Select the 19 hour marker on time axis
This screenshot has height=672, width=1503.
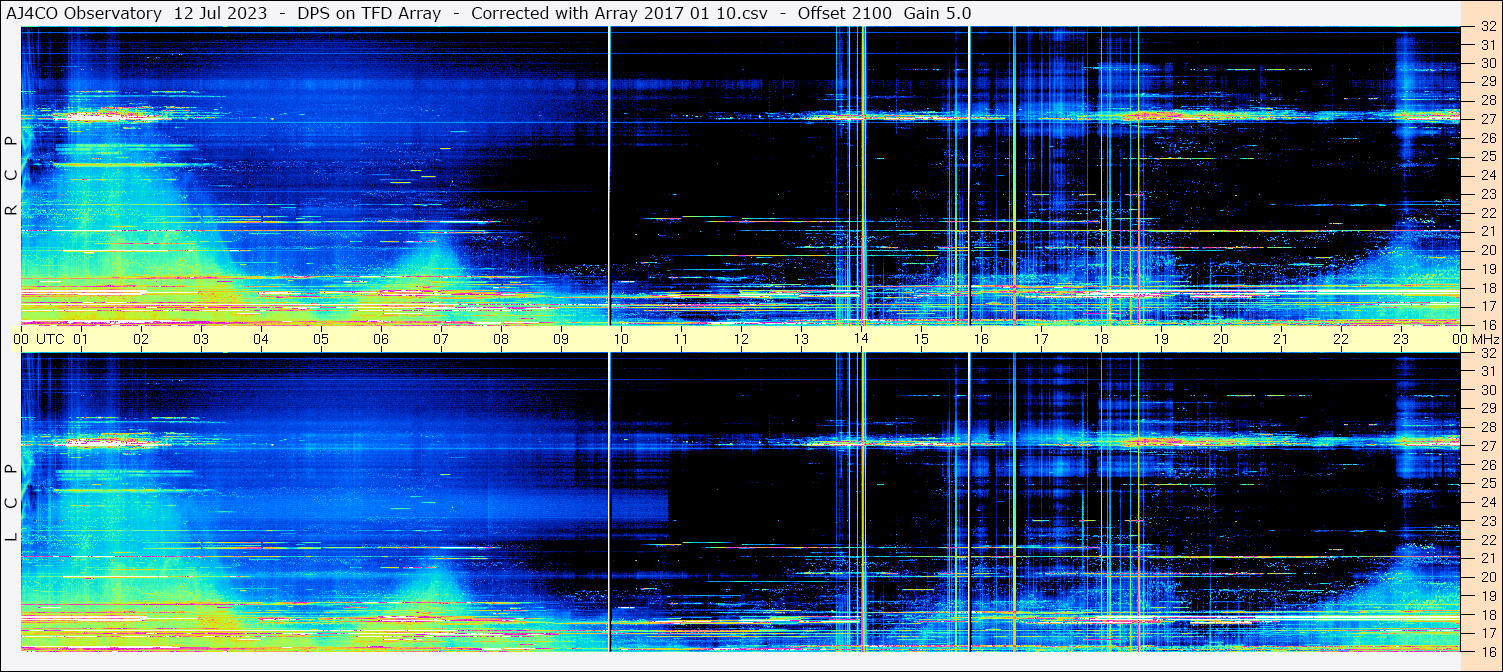[1161, 339]
